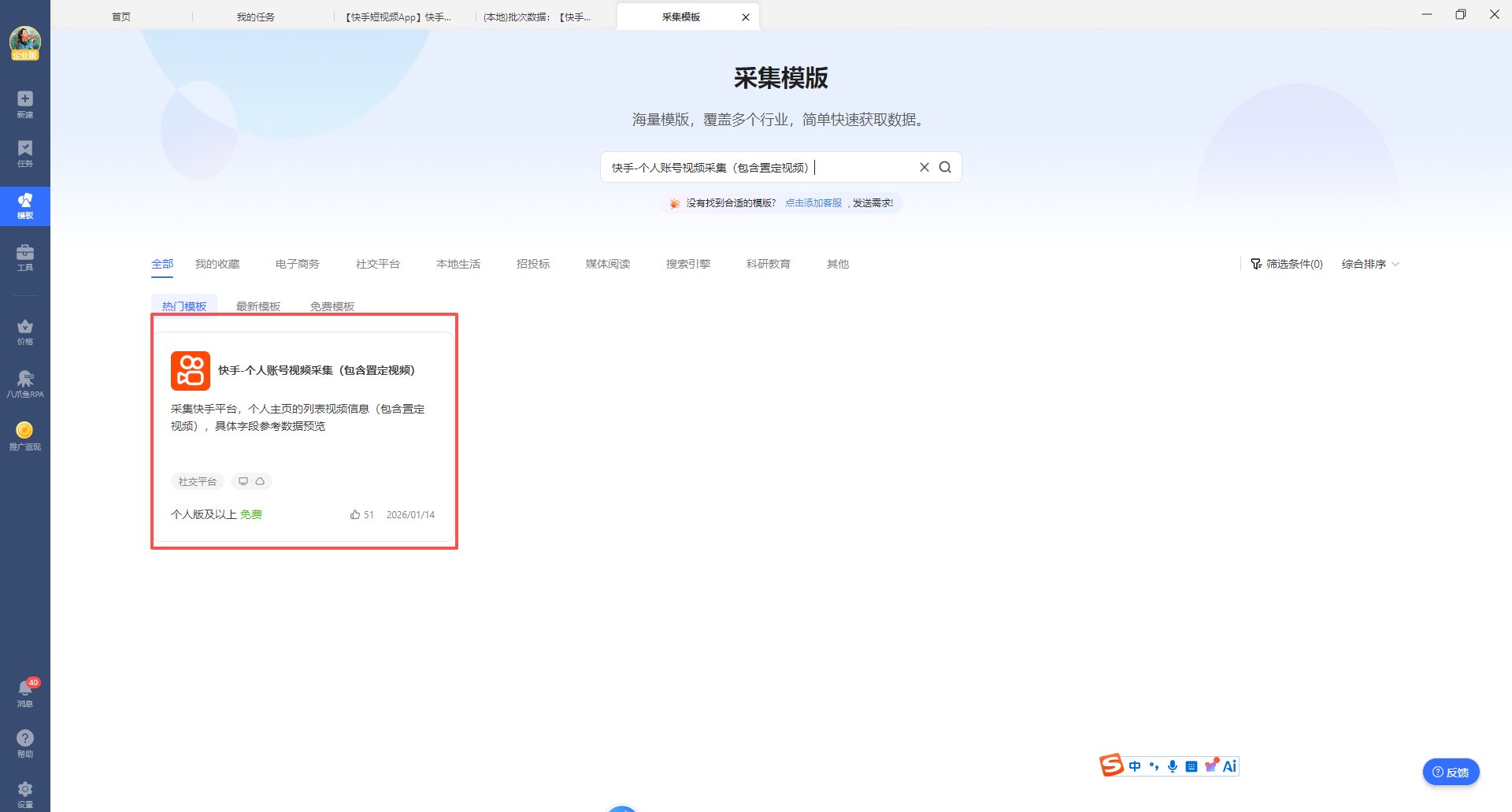
Task: Clear the search box with the X icon
Action: 925,167
